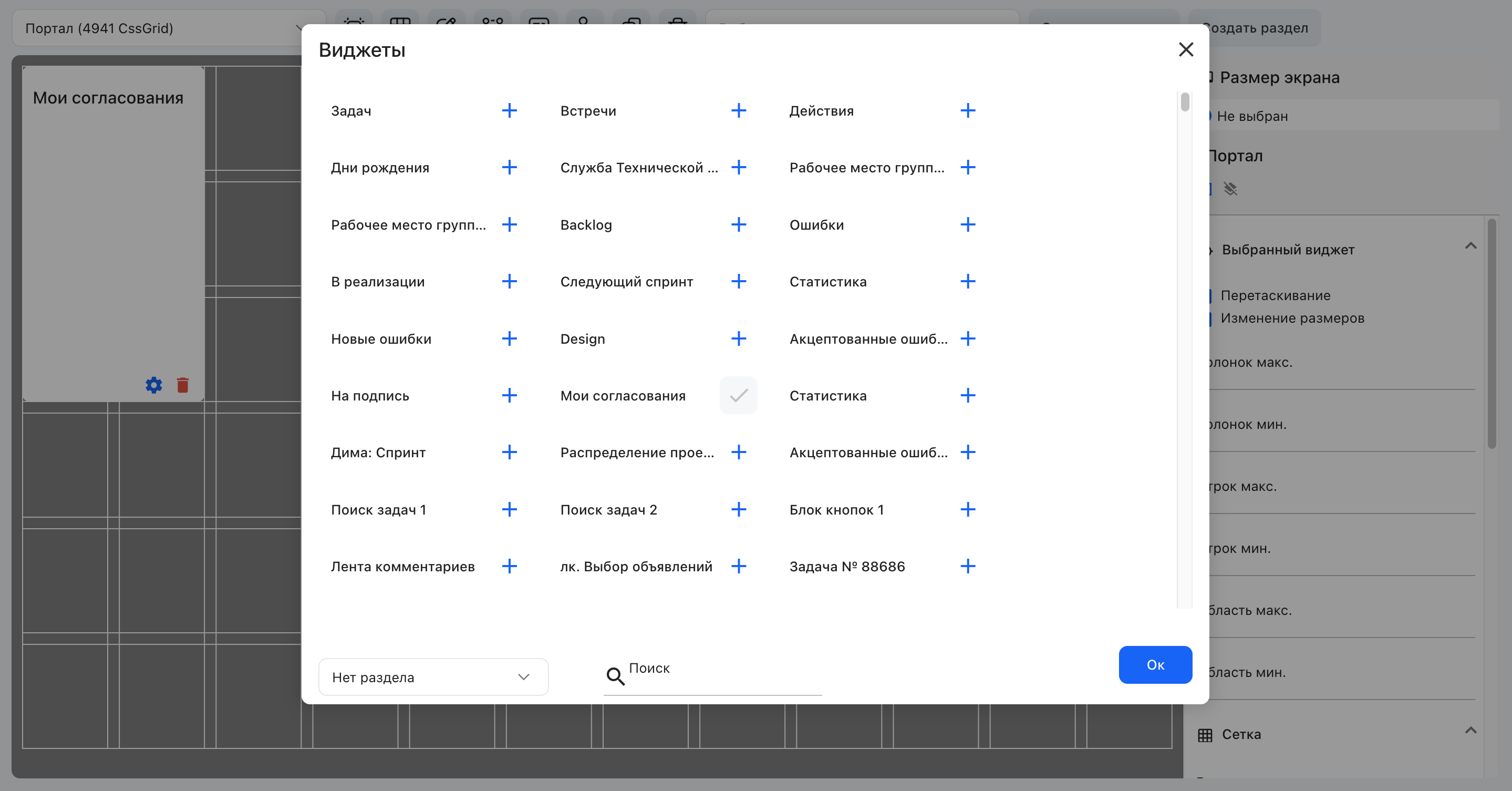Collapse the Выбранный виджет section
The width and height of the screenshot is (1512, 791).
click(1470, 246)
